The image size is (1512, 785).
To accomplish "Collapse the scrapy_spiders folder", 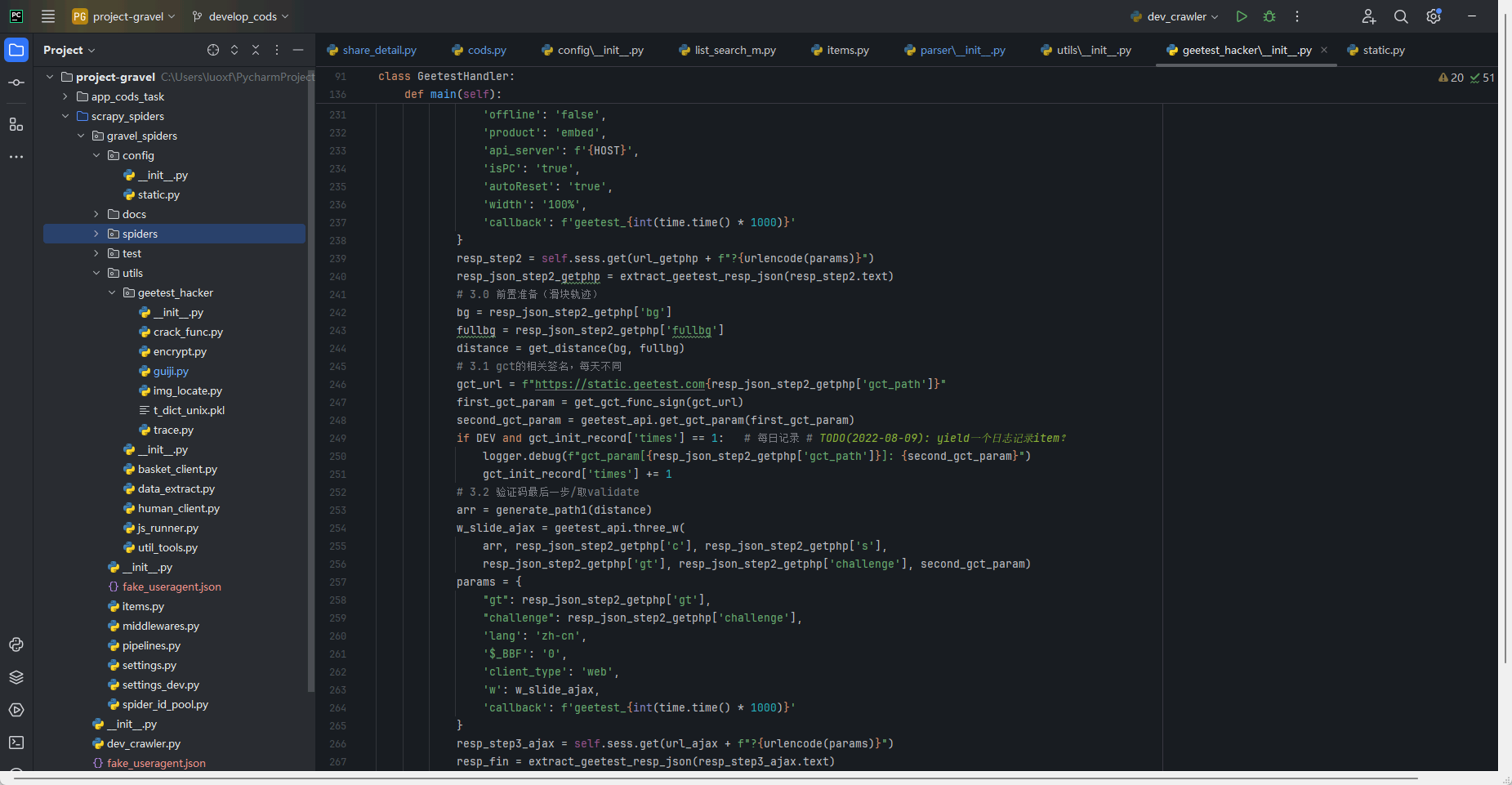I will click(x=65, y=116).
